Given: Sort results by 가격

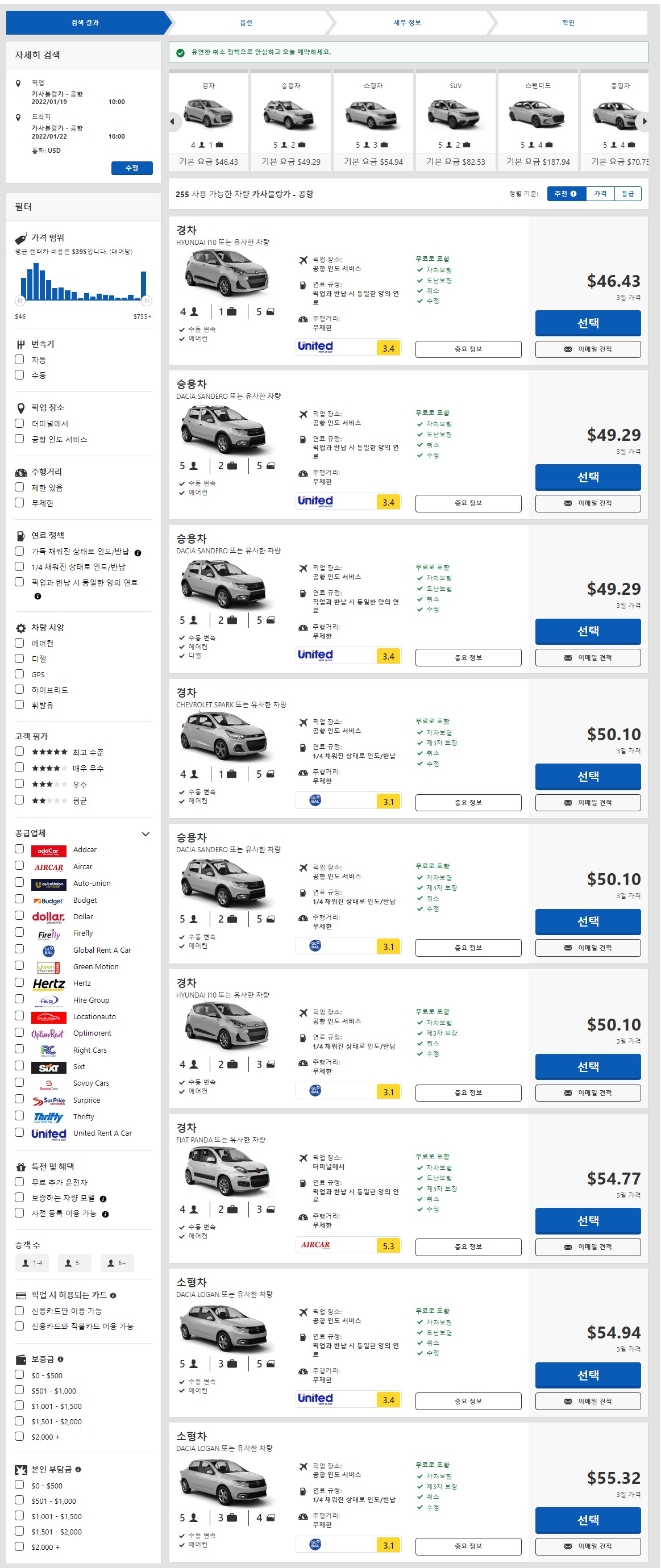Looking at the screenshot, I should click(601, 194).
